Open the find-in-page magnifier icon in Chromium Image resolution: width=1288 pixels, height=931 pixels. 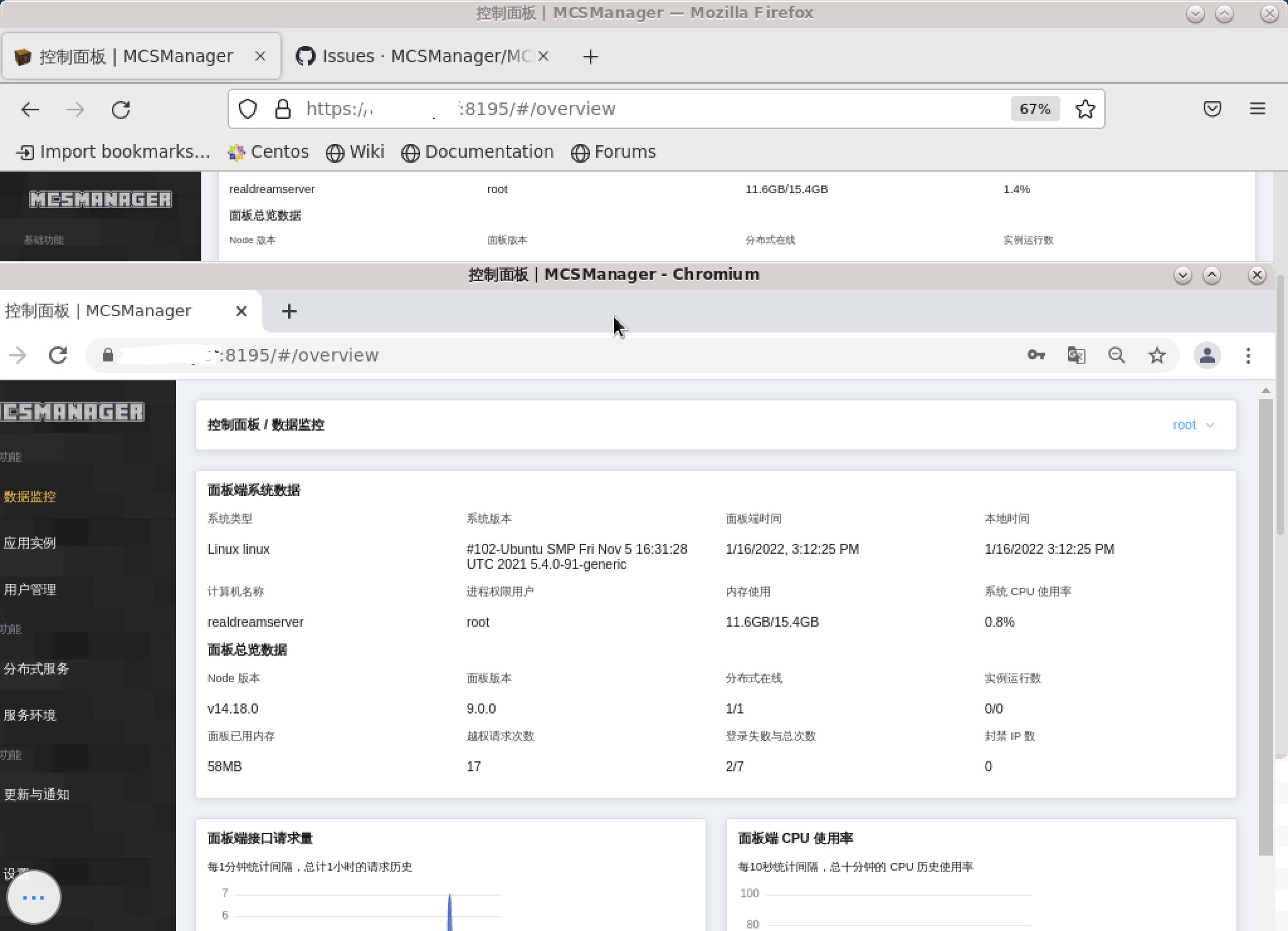(1117, 355)
